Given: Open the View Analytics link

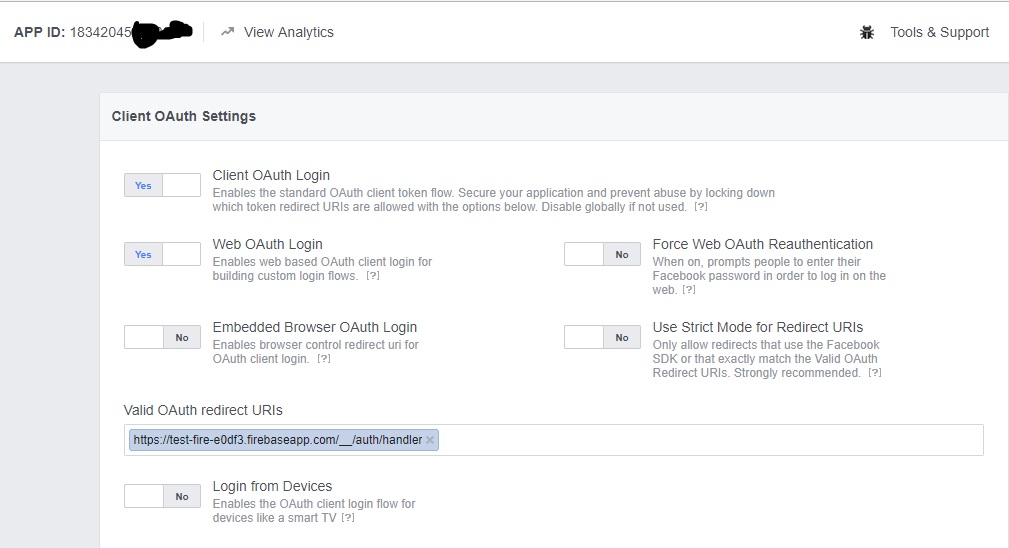Looking at the screenshot, I should click(288, 32).
